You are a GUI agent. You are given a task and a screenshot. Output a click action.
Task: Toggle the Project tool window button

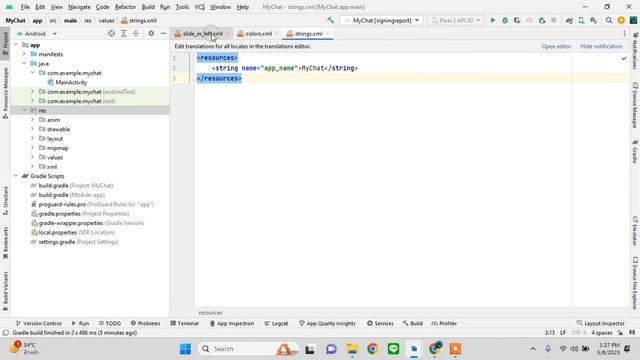5,44
